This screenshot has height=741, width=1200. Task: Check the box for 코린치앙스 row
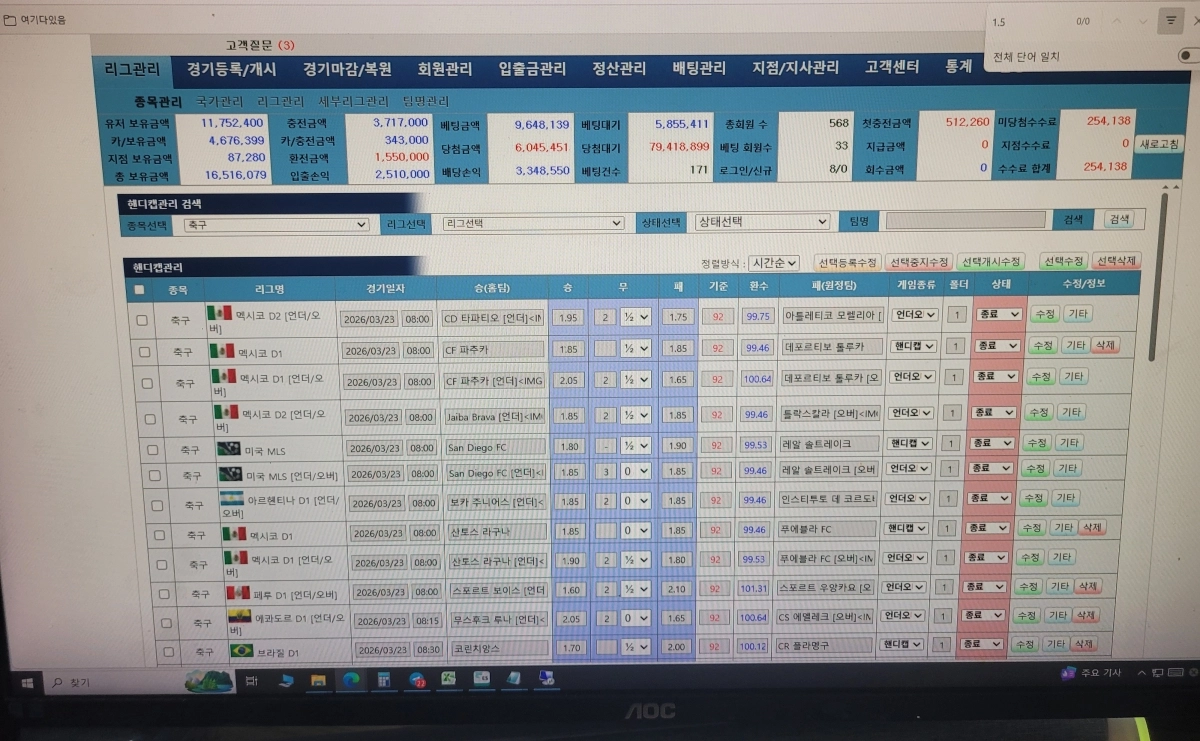pos(168,652)
